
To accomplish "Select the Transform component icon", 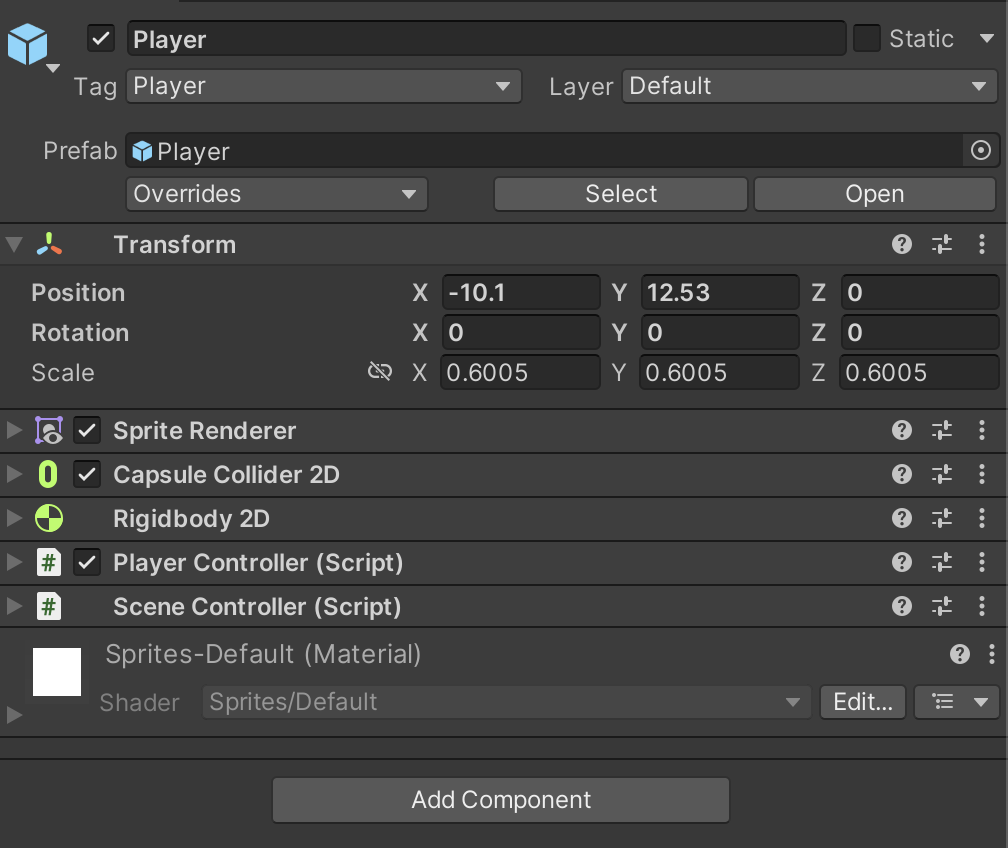I will pyautogui.click(x=49, y=244).
